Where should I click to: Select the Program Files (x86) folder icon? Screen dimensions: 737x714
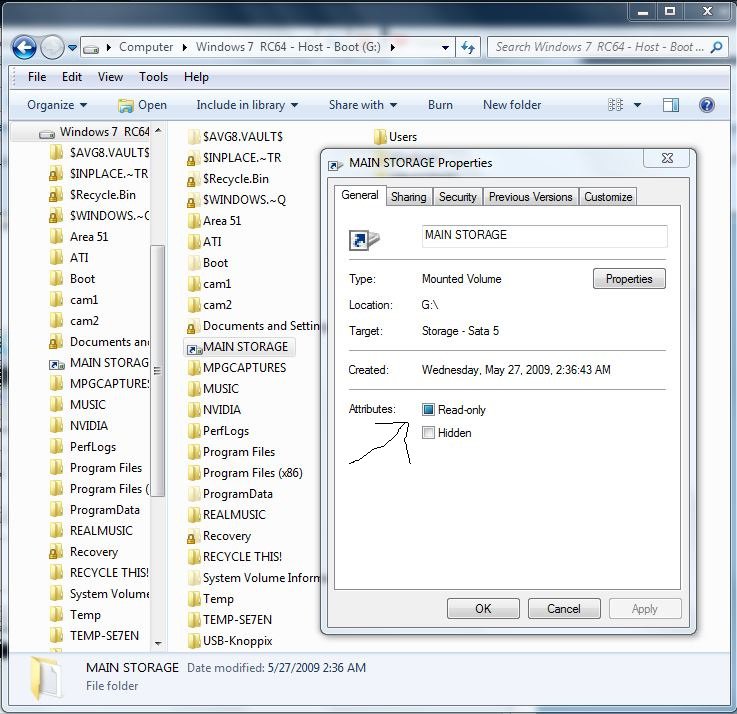[x=193, y=473]
